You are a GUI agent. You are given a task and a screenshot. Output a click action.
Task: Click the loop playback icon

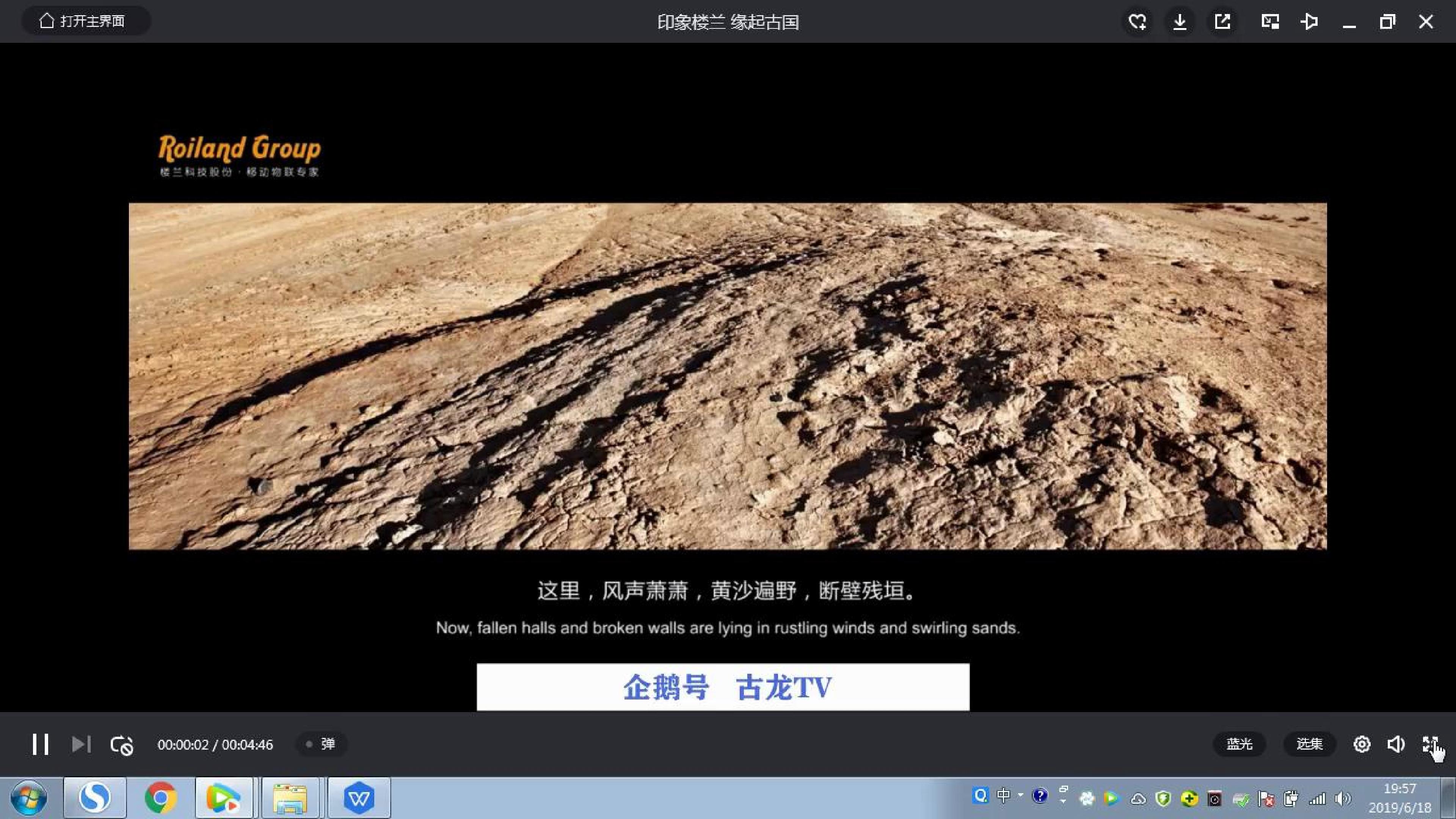(121, 745)
